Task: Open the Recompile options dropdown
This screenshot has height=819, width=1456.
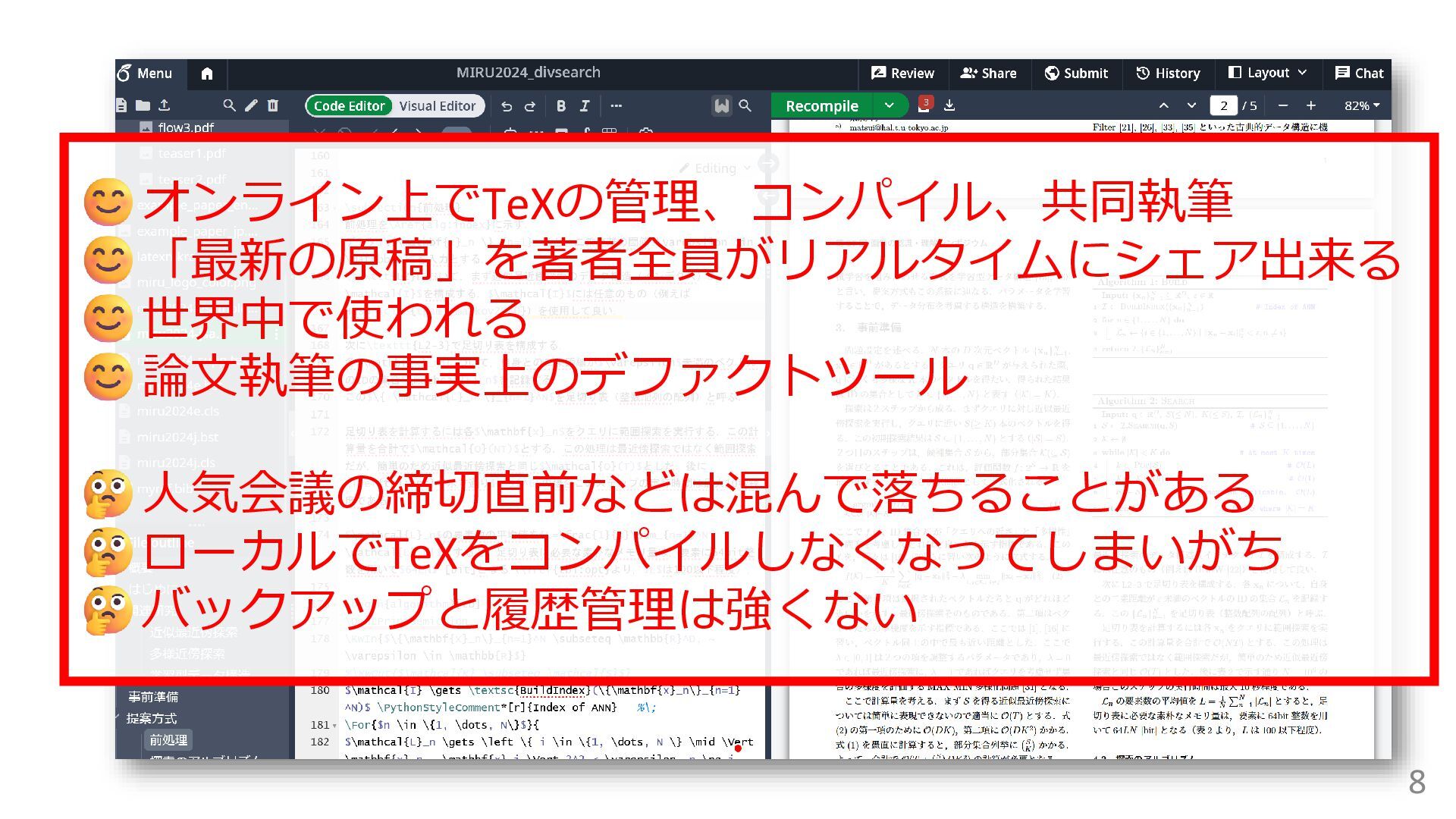Action: pyautogui.click(x=890, y=106)
